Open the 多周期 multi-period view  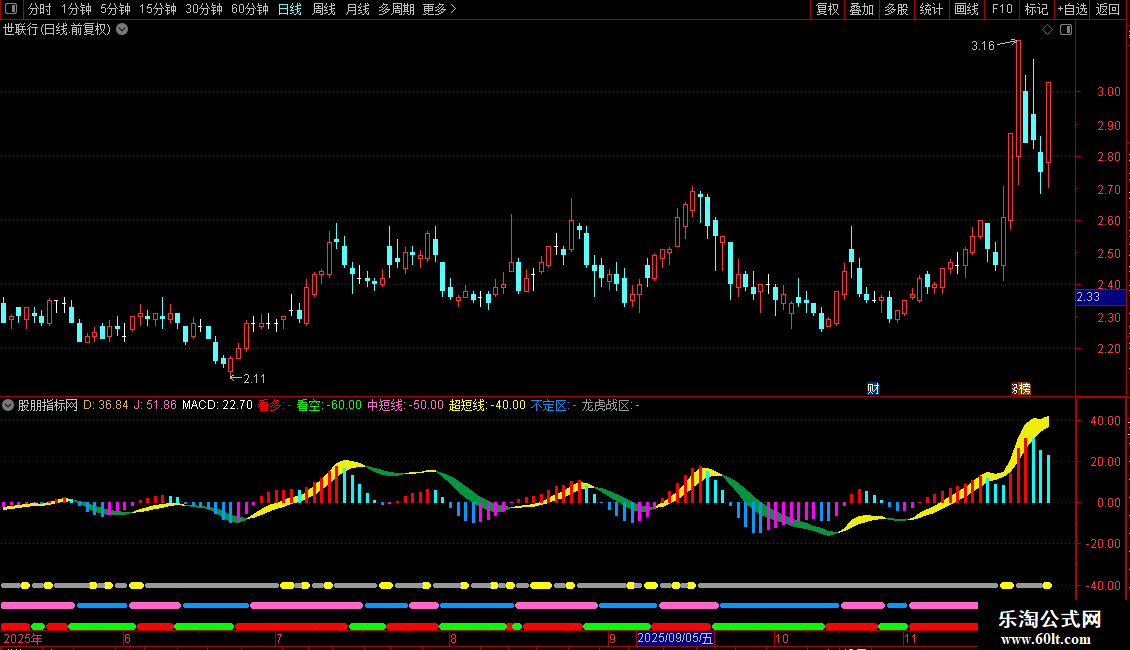pos(396,9)
